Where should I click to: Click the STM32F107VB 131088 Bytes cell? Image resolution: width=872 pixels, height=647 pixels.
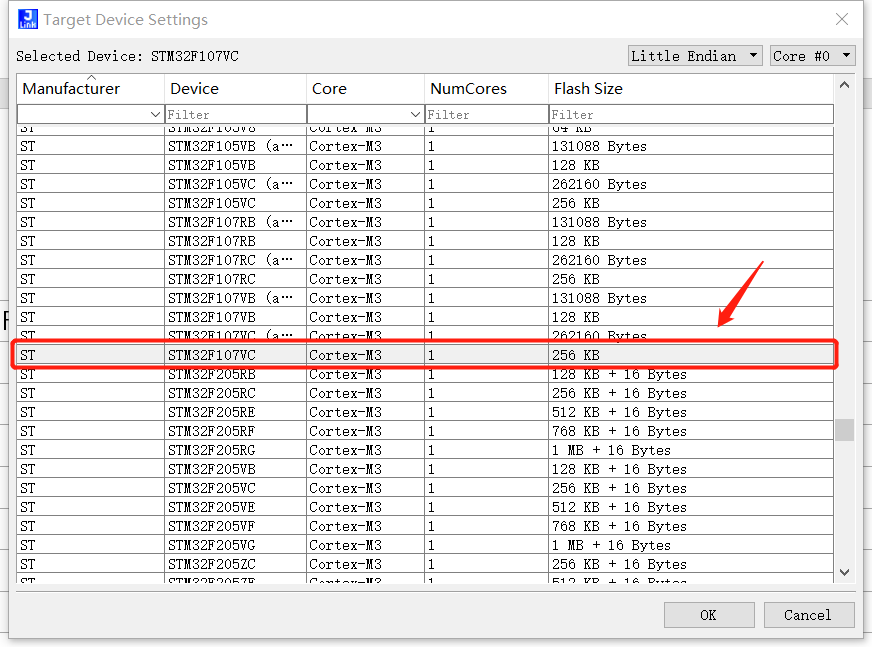(x=691, y=298)
